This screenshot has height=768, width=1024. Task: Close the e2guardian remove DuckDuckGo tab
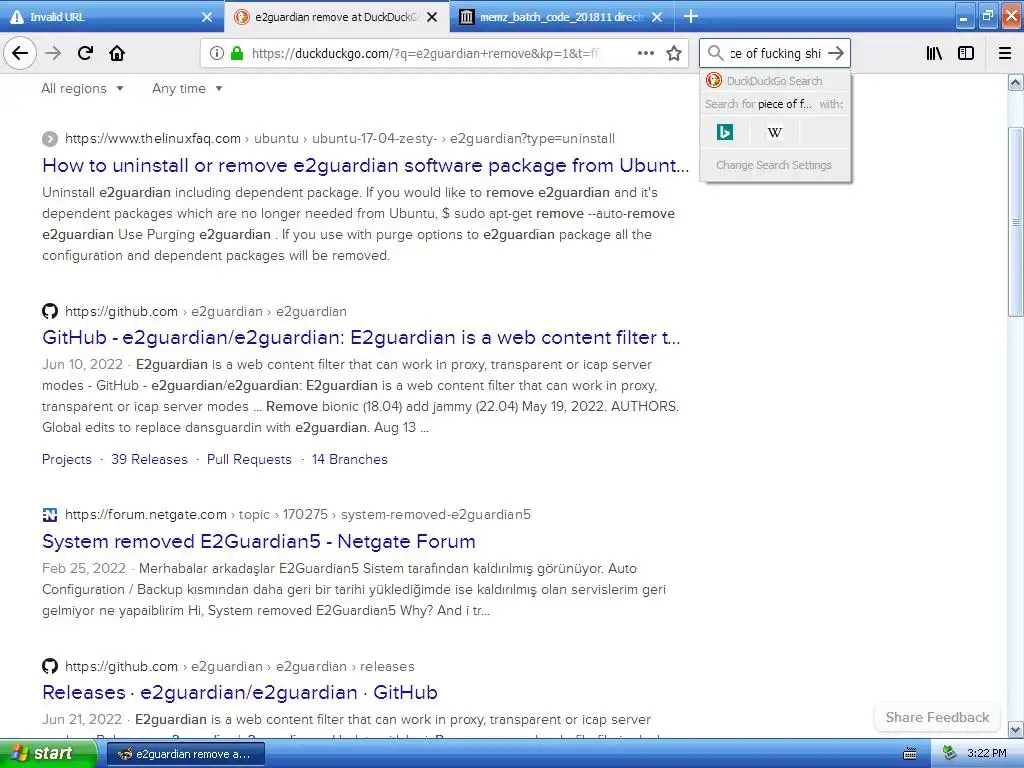pyautogui.click(x=432, y=17)
